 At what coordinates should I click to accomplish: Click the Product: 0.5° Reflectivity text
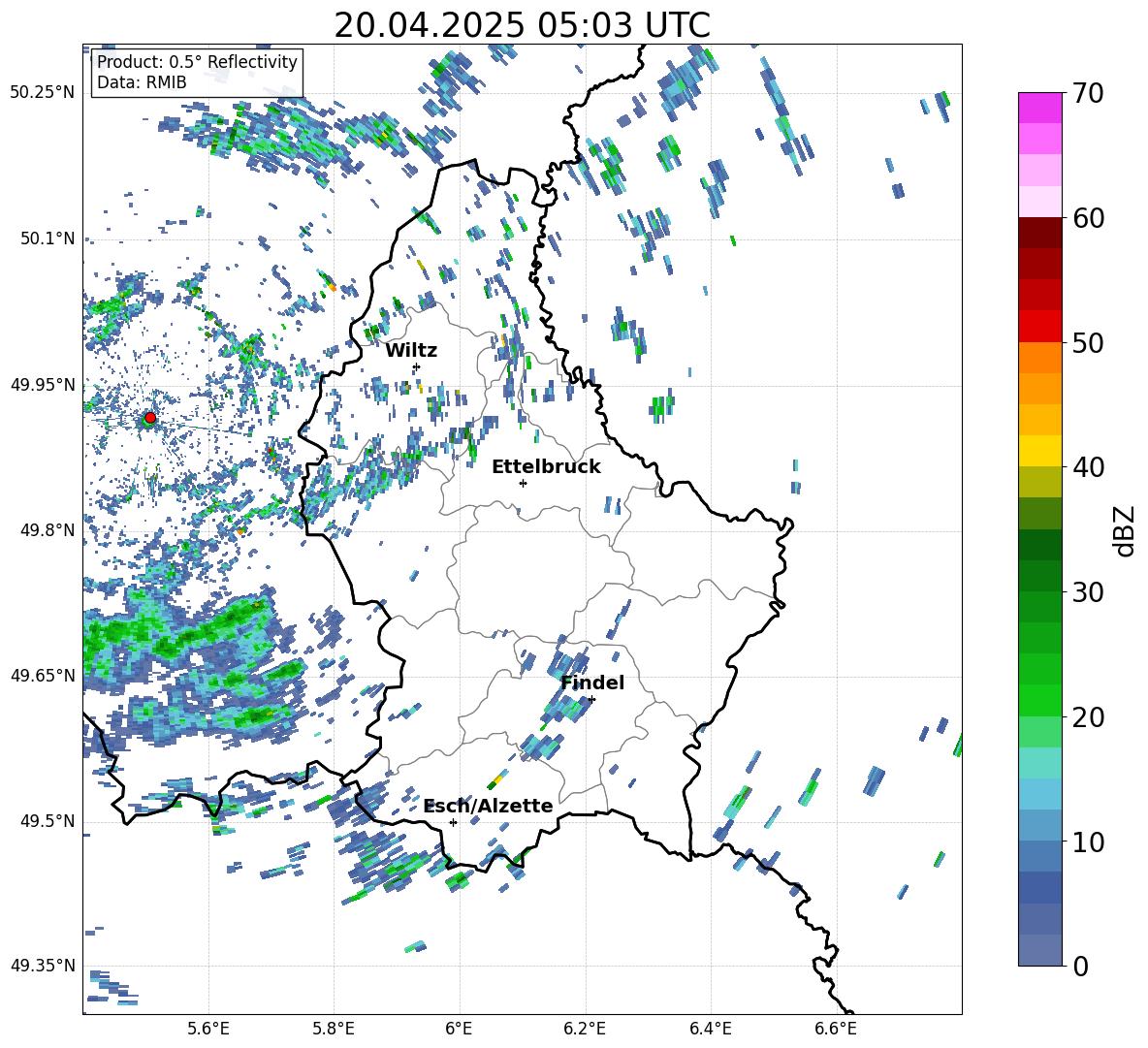tap(197, 61)
